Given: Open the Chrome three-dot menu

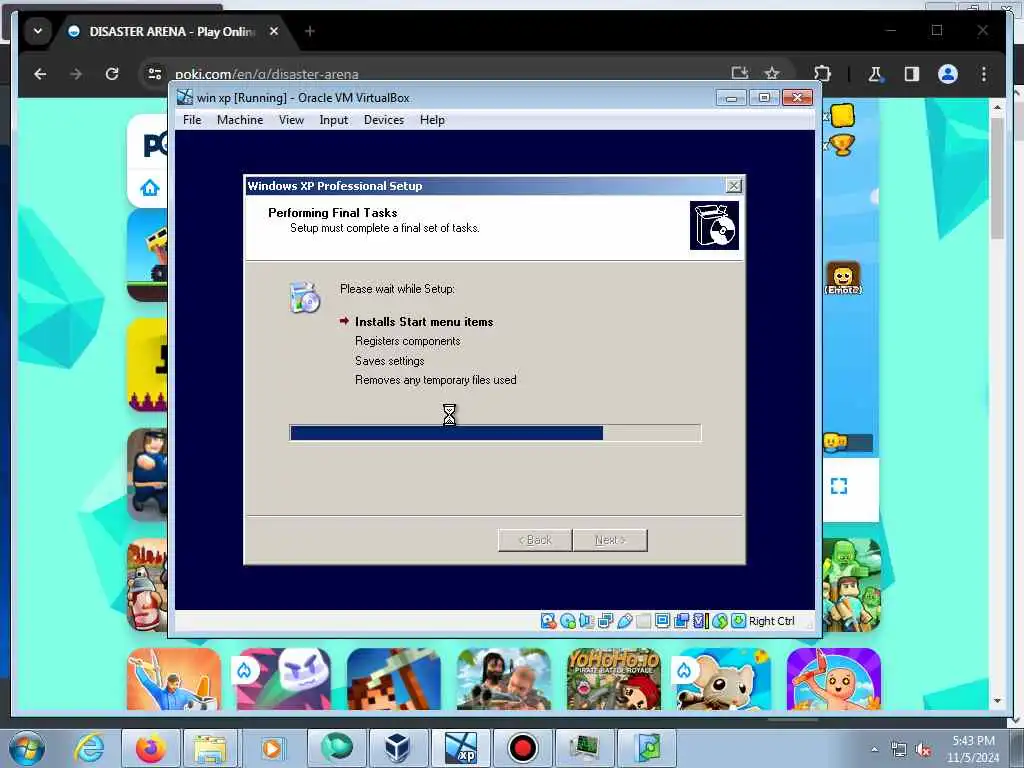Looking at the screenshot, I should pyautogui.click(x=984, y=74).
